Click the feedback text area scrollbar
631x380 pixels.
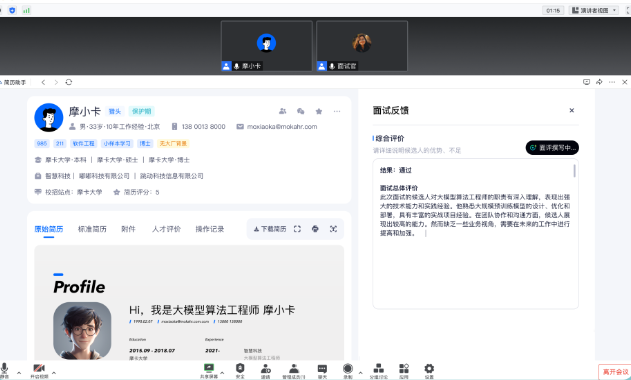click(x=574, y=171)
